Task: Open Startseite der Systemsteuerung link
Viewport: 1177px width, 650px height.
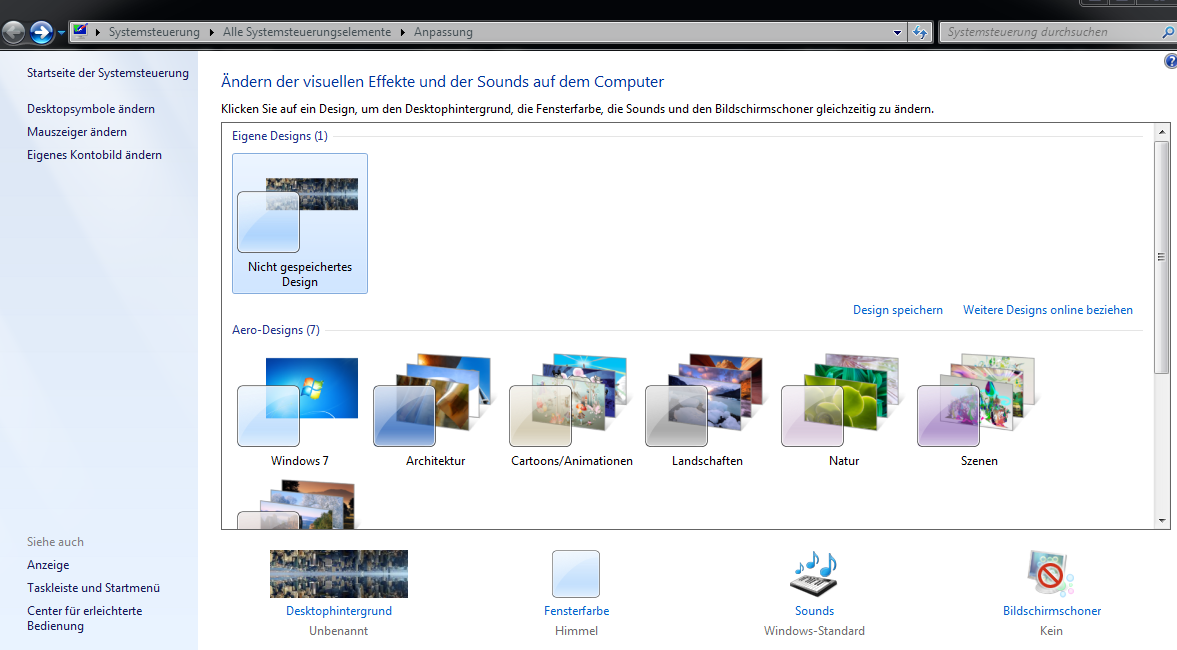Action: [x=108, y=73]
